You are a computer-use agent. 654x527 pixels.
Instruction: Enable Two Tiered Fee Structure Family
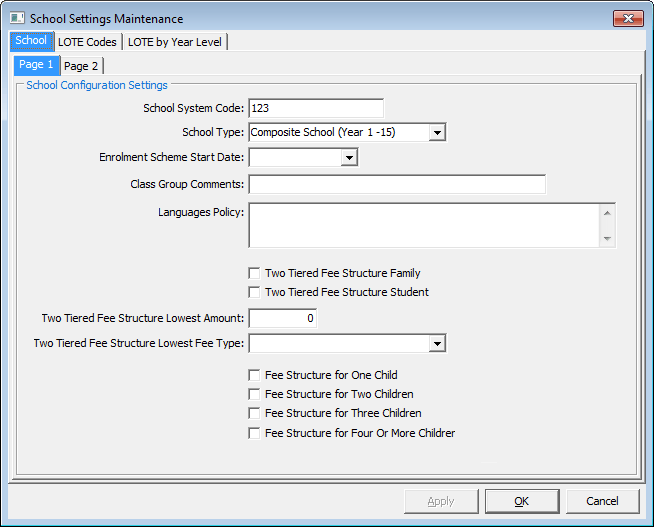point(254,273)
